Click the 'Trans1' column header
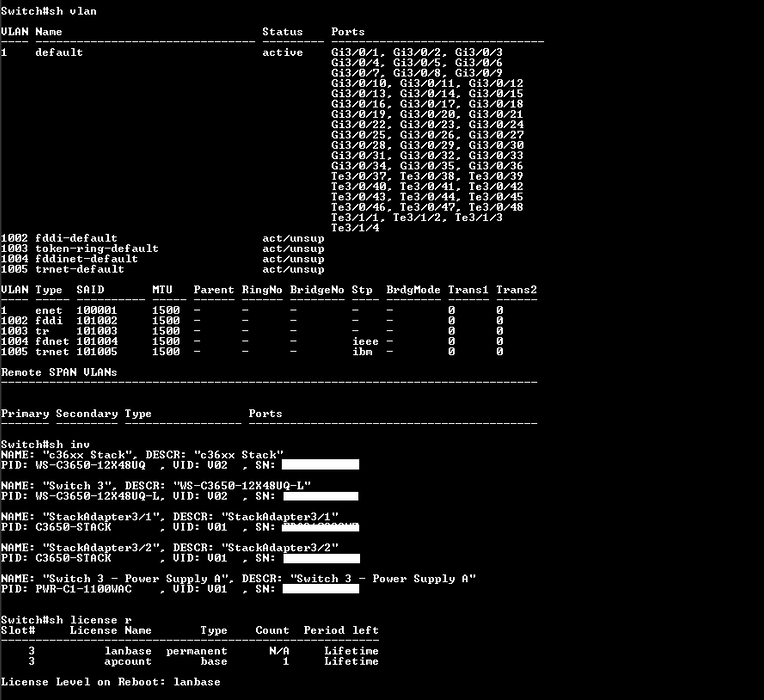Image resolution: width=764 pixels, height=700 pixels. [x=468, y=290]
